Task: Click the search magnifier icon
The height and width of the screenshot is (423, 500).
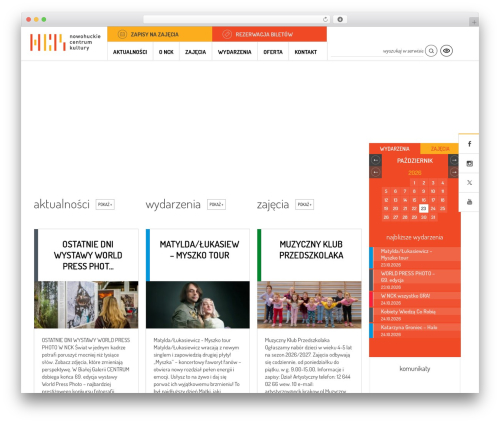Action: (x=431, y=51)
